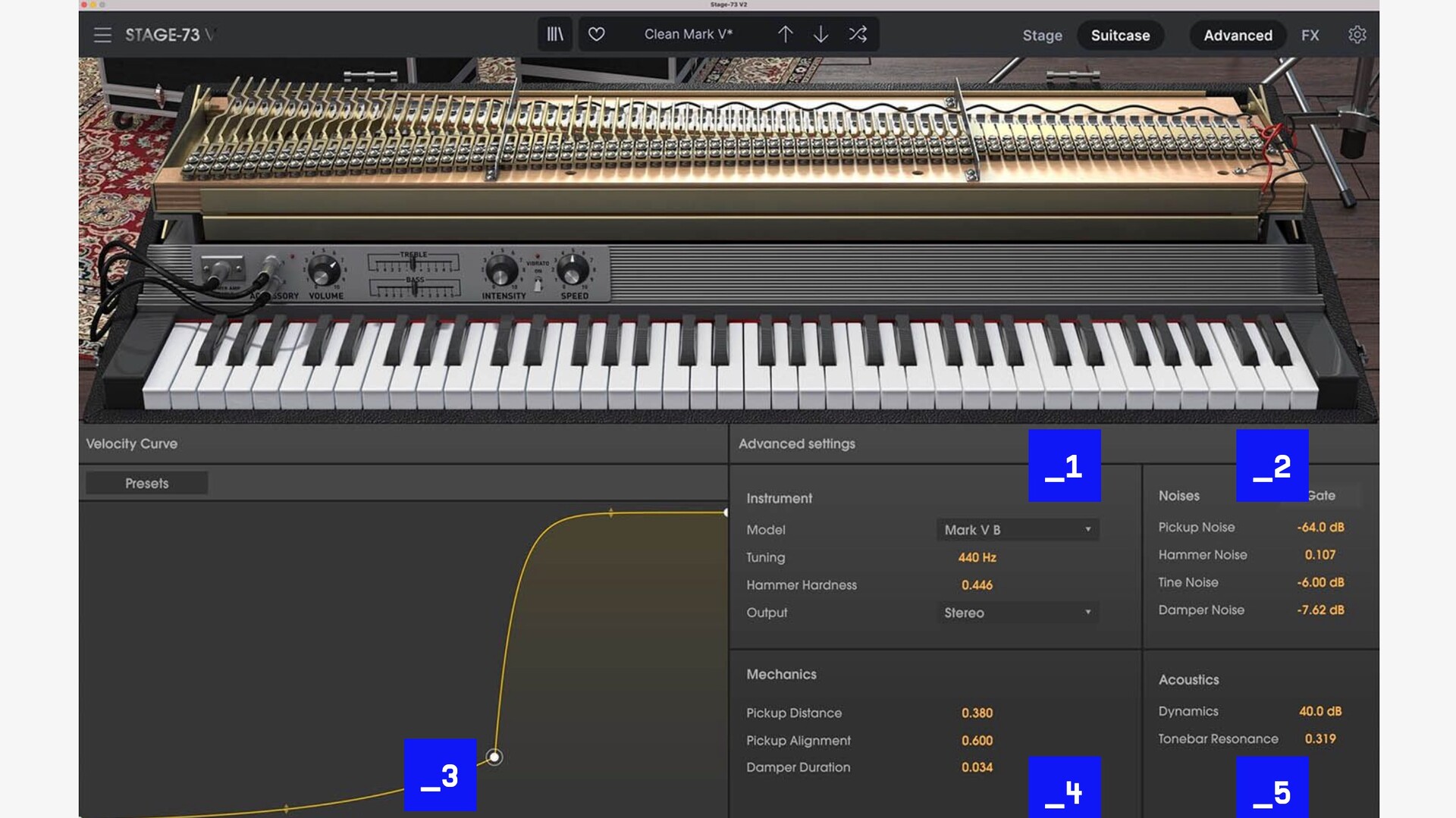Click the Instrument section heading
1456x818 pixels.
pos(779,498)
